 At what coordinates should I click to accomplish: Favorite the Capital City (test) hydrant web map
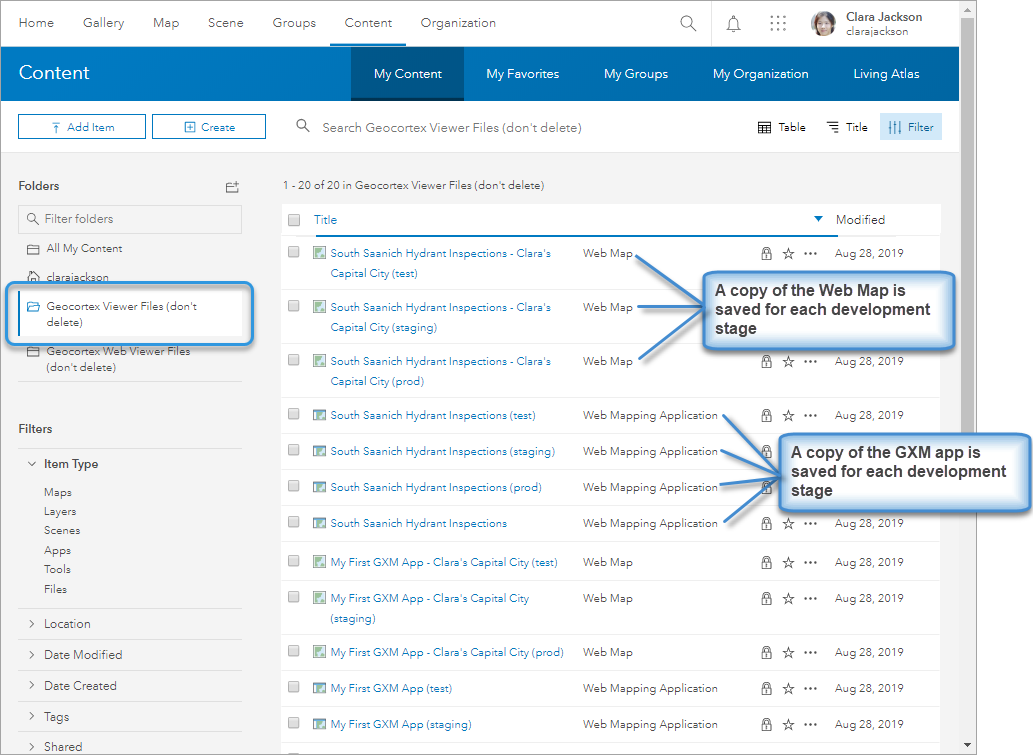pyautogui.click(x=788, y=254)
